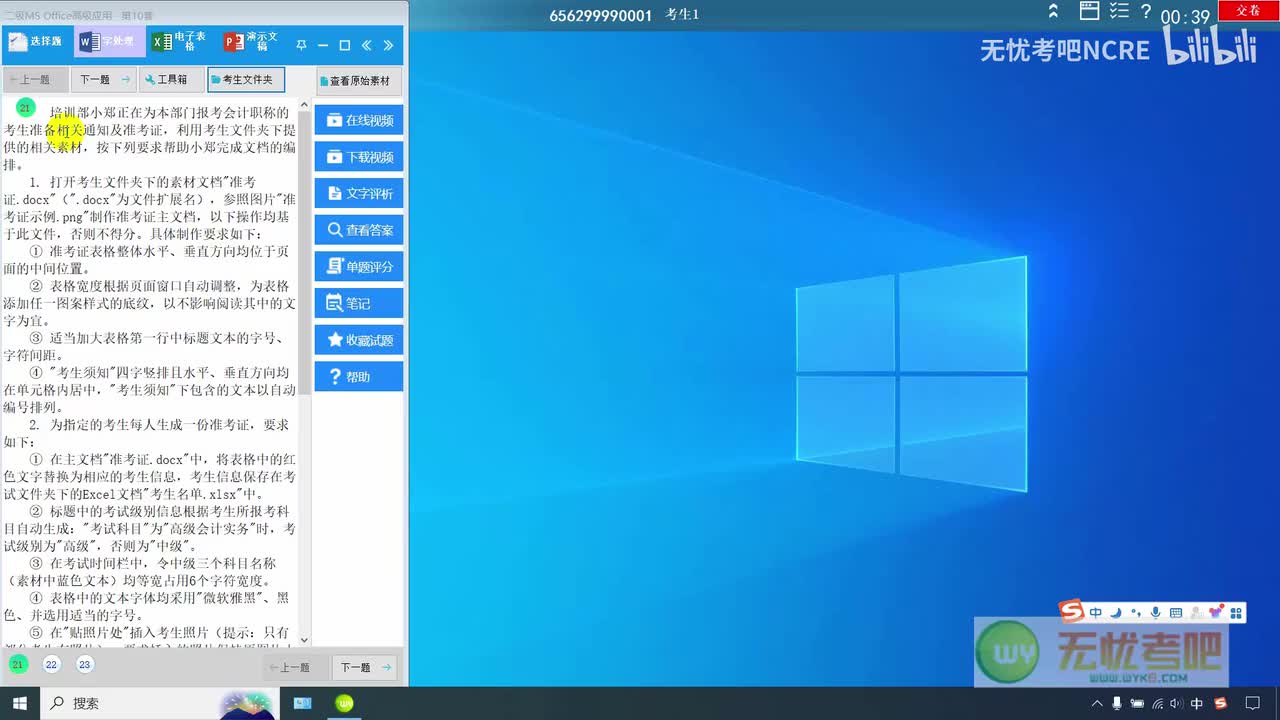Collapse the exam top bar with double up chevron
This screenshot has height=720, width=1280.
click(x=1053, y=12)
